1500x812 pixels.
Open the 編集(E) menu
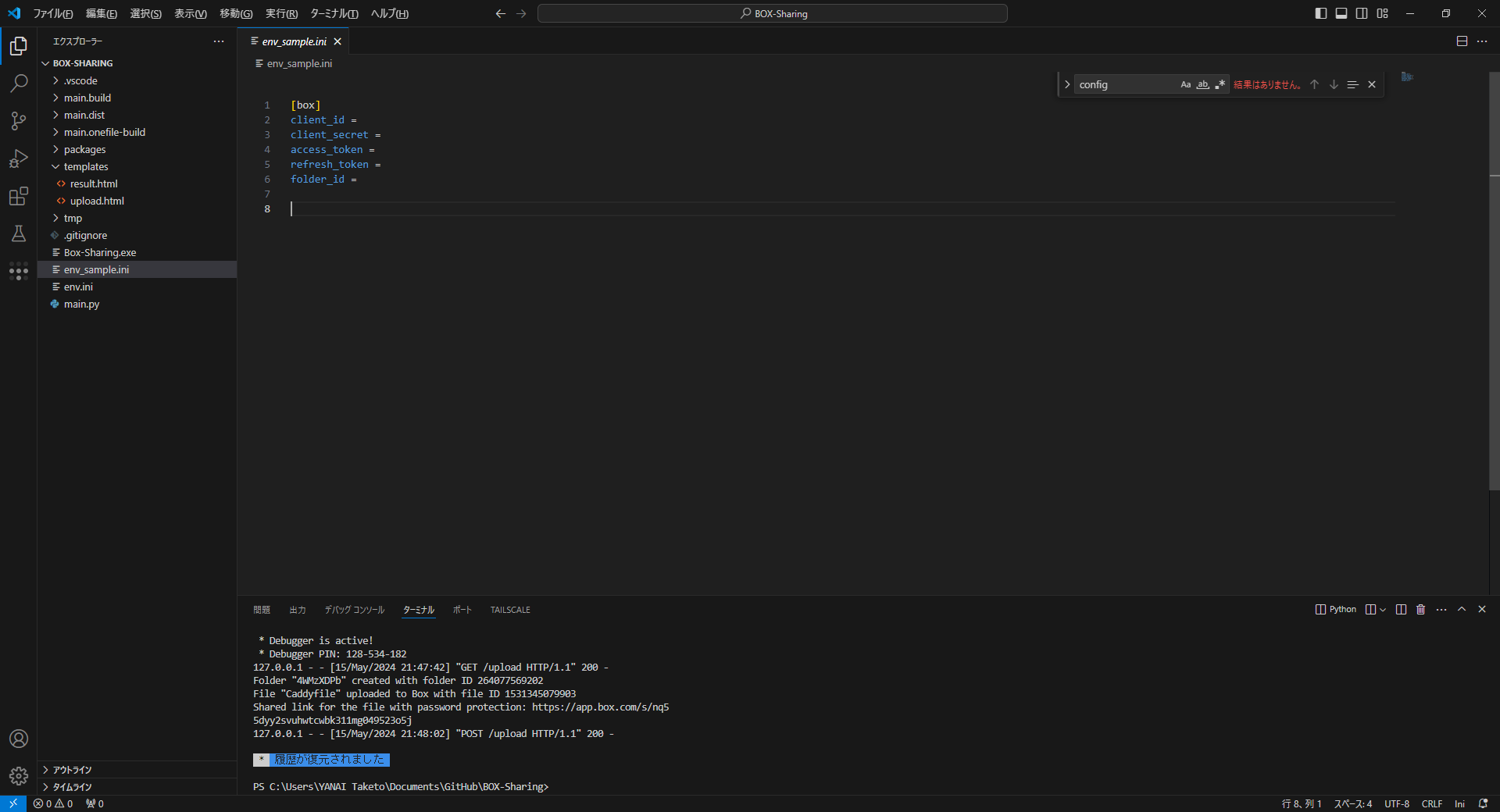click(x=102, y=13)
